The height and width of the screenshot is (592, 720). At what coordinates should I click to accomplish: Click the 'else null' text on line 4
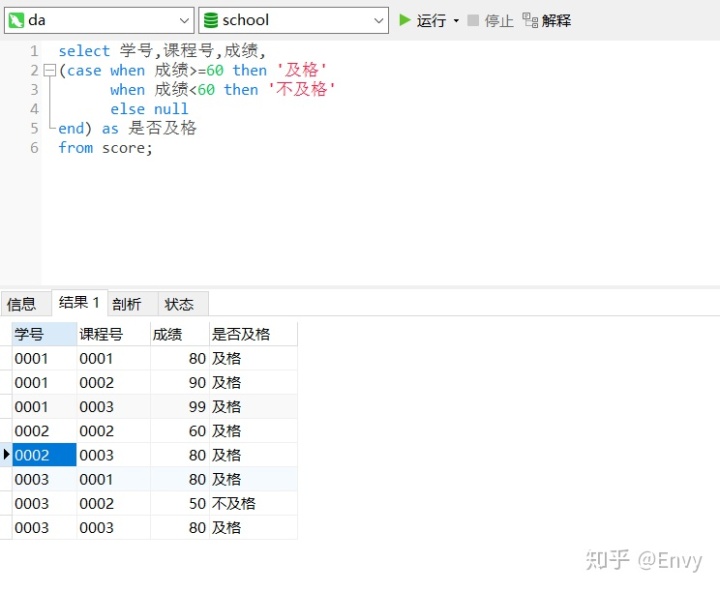tap(149, 109)
